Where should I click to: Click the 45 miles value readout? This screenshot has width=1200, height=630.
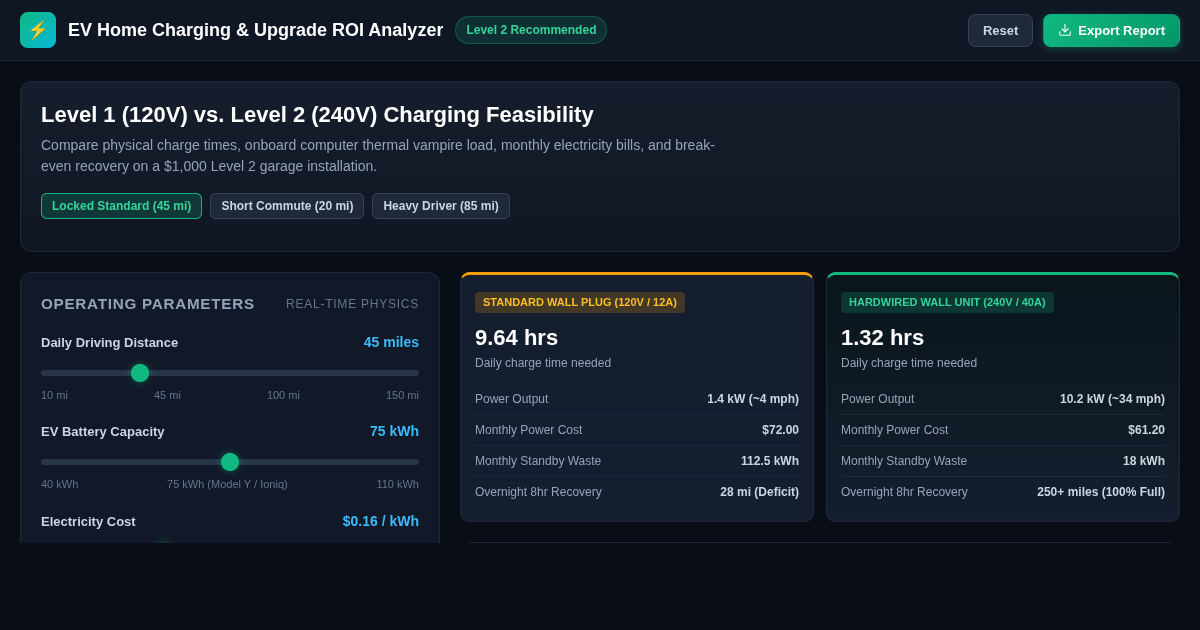391,342
